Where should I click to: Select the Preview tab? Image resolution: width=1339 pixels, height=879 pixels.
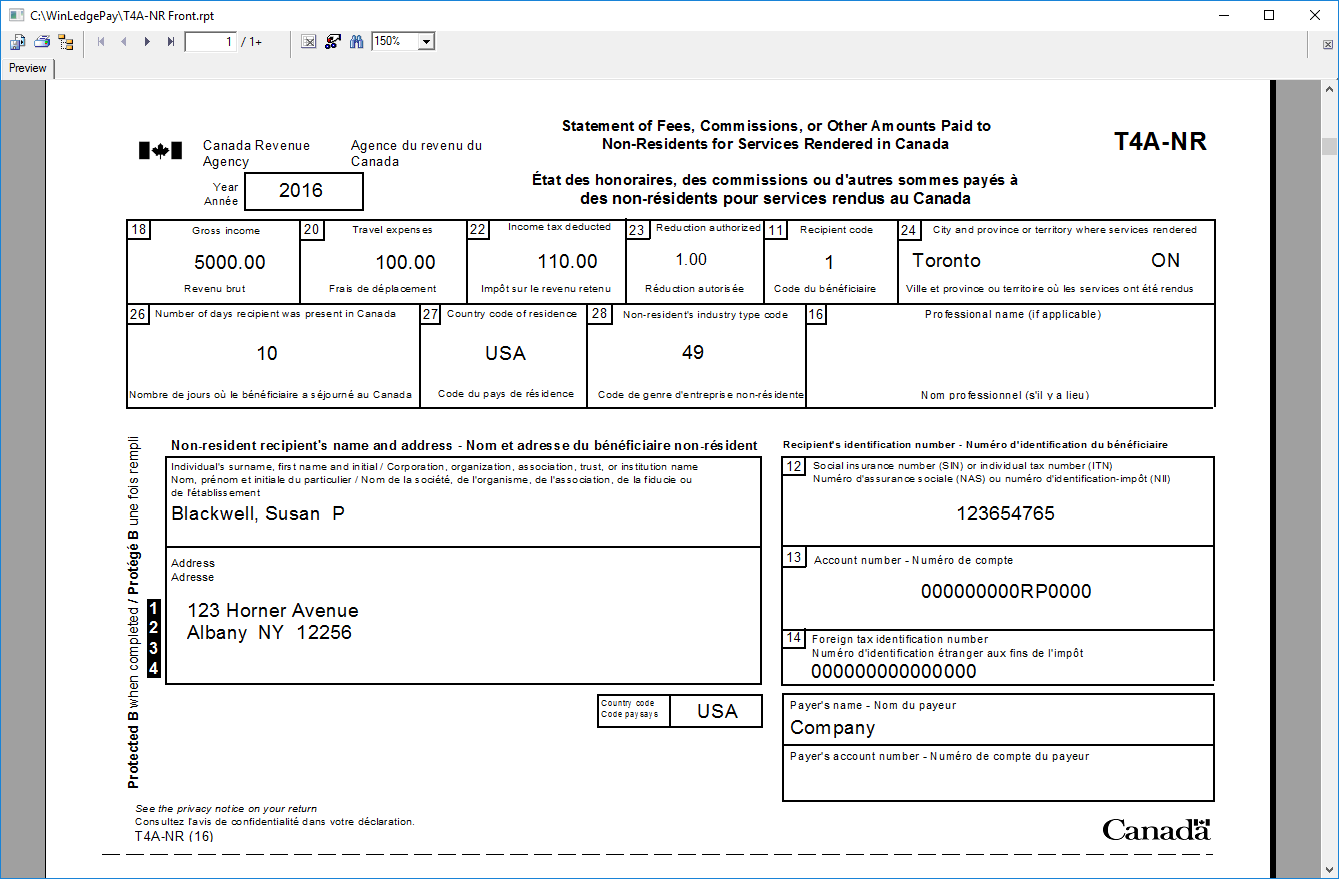(28, 68)
